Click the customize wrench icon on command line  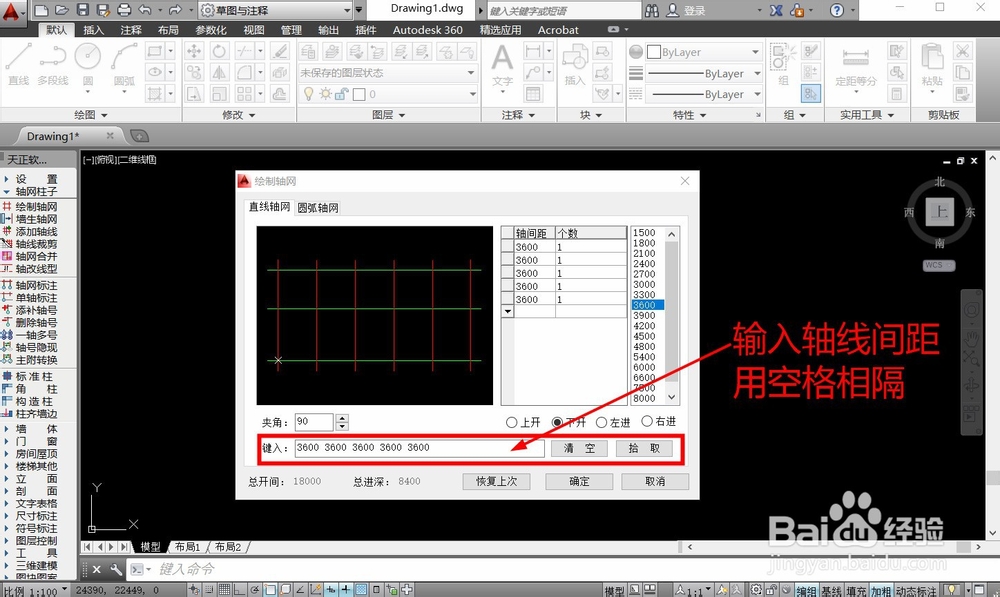[116, 569]
